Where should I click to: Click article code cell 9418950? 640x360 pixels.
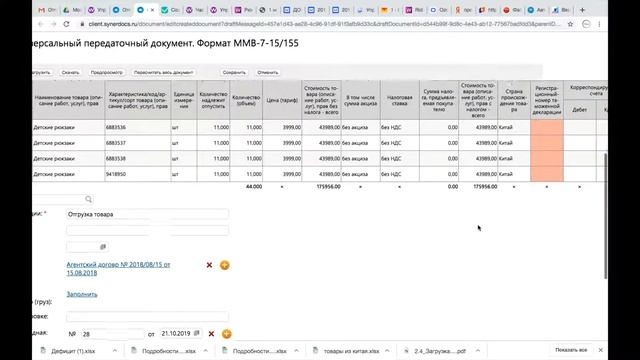(138, 174)
